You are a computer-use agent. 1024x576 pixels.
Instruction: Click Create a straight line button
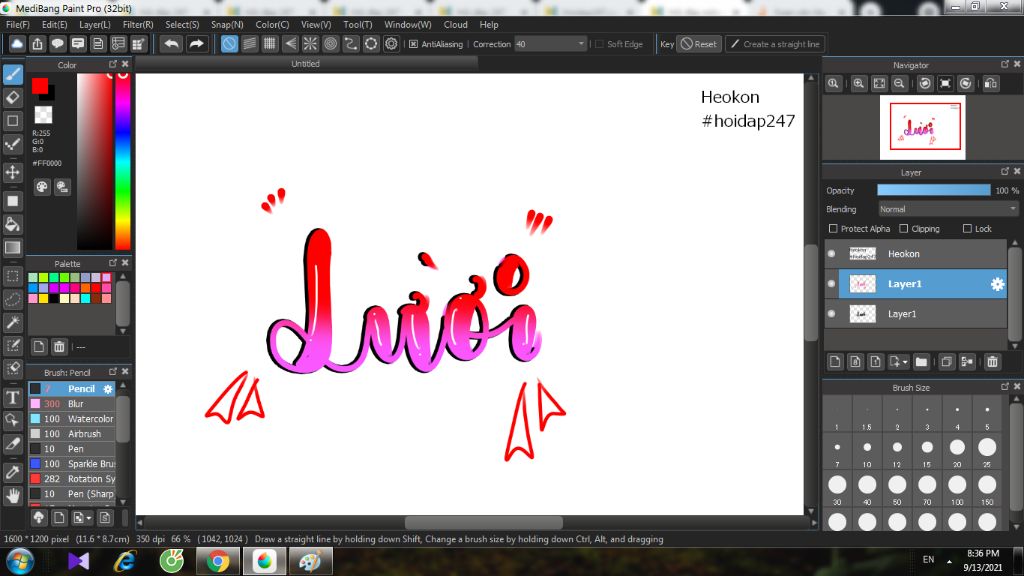pyautogui.click(x=775, y=44)
